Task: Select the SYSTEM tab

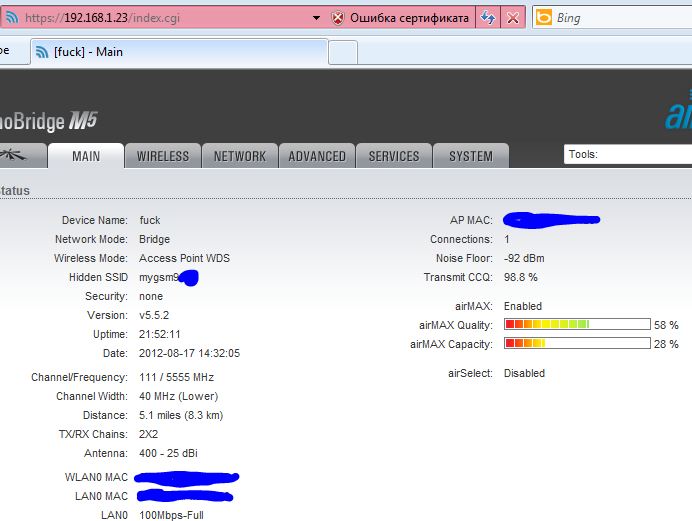Action: [471, 156]
